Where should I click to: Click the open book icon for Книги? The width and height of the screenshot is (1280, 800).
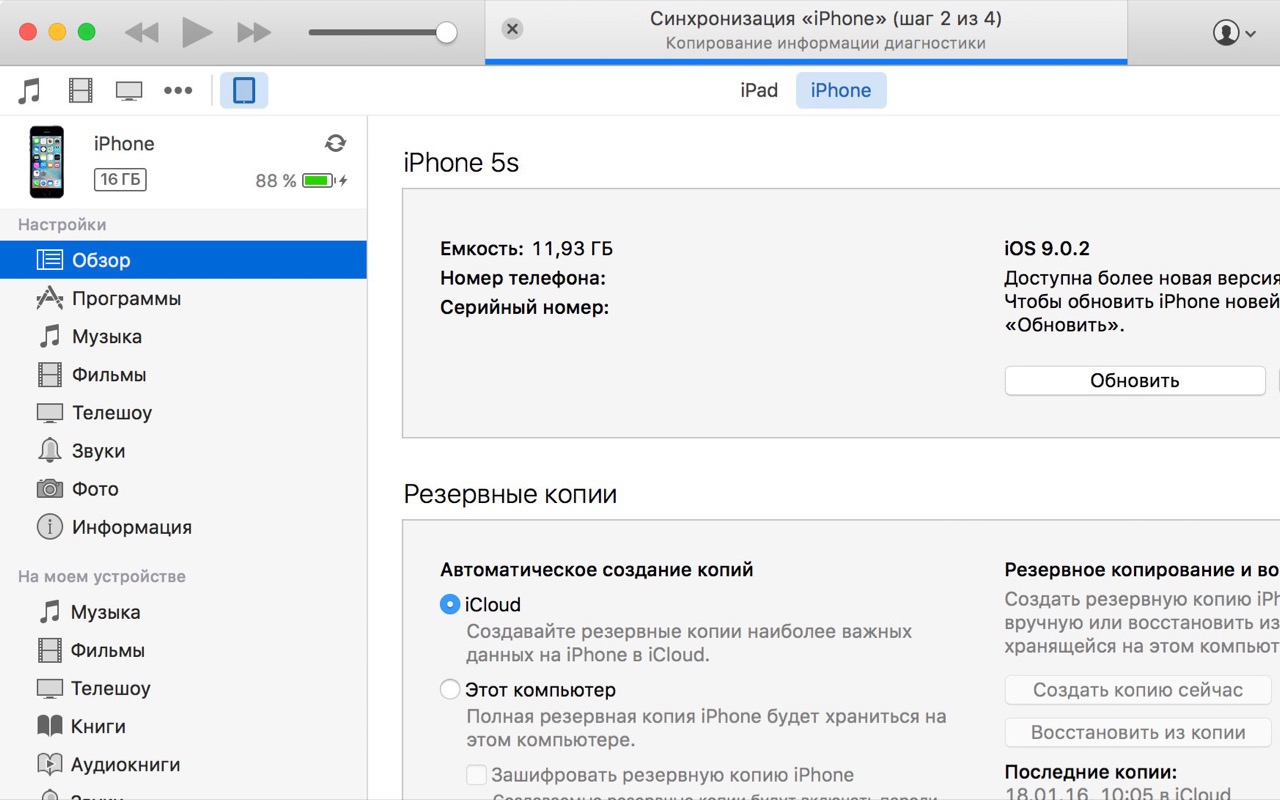click(x=49, y=726)
